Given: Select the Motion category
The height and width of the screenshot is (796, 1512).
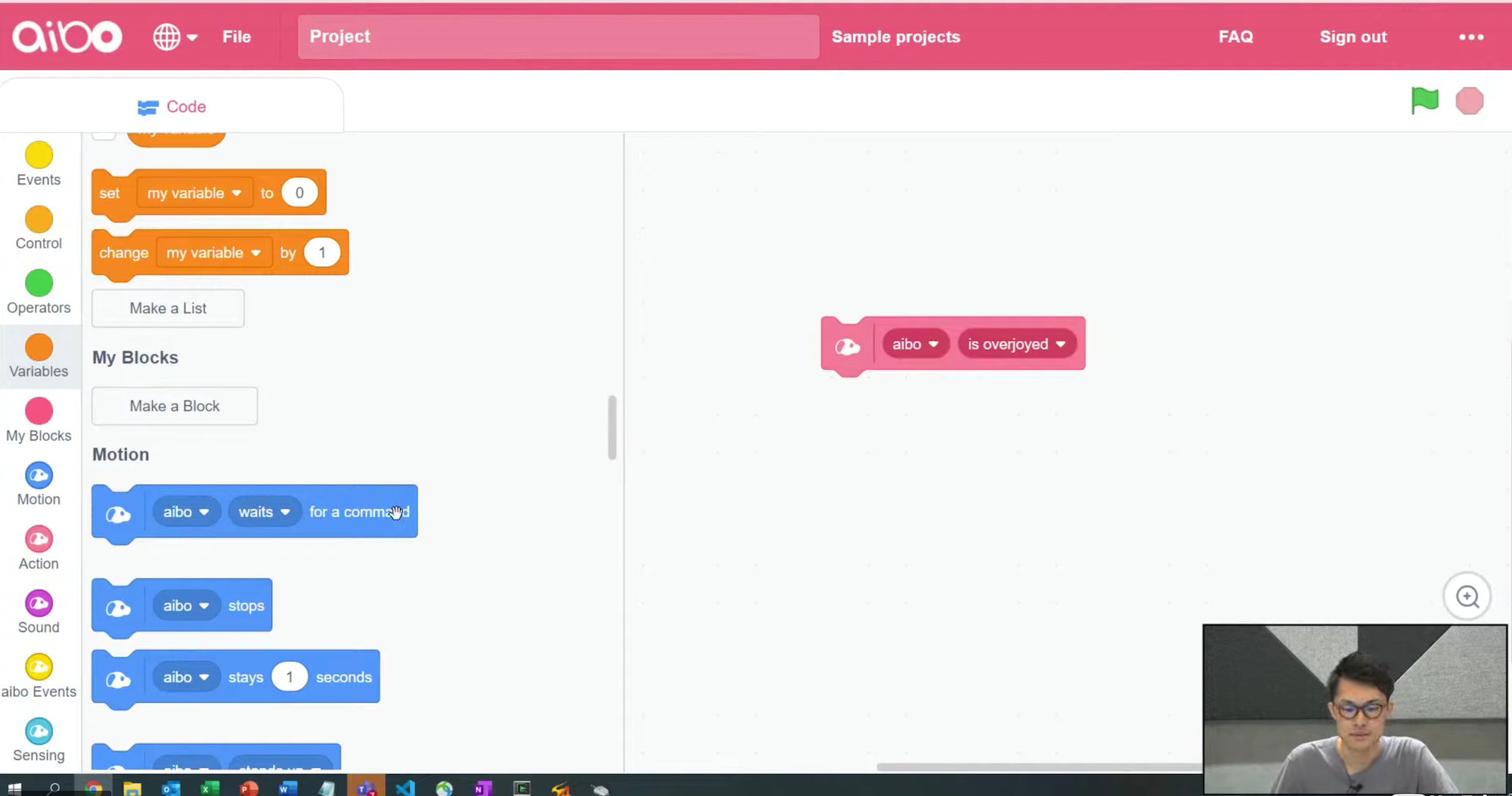Looking at the screenshot, I should coord(39,484).
